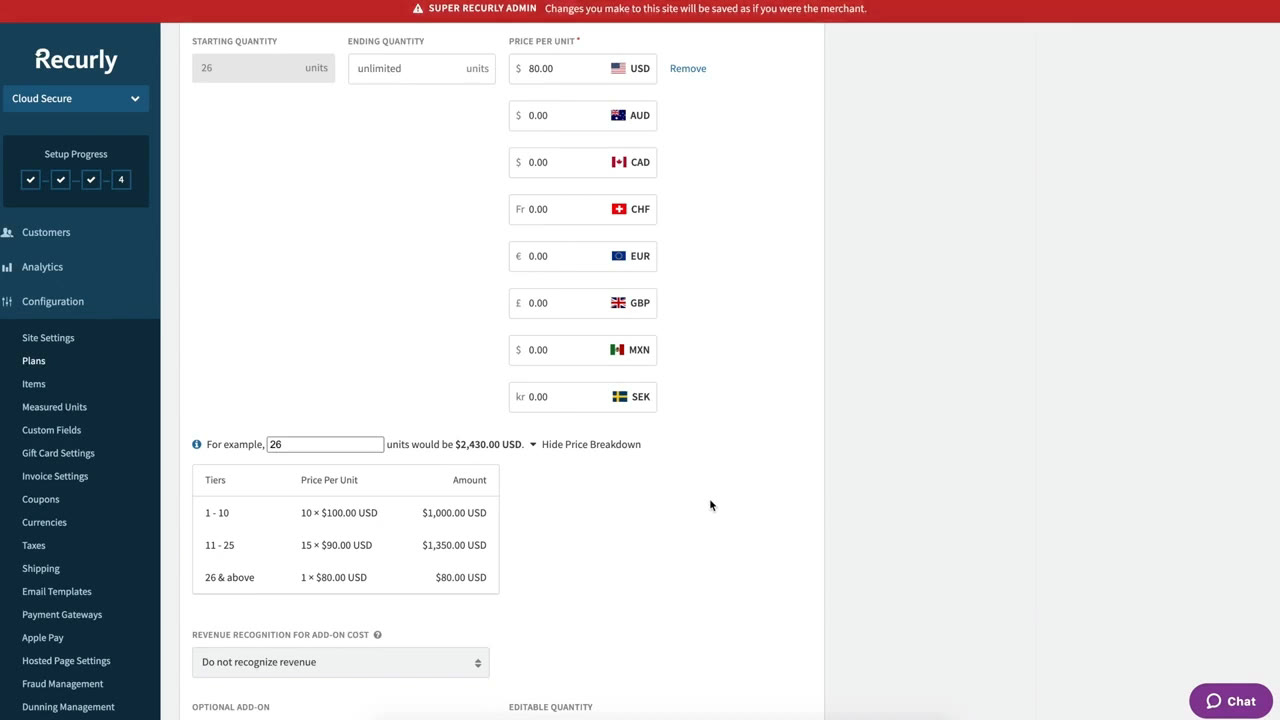1280x720 pixels.
Task: Open Measured Units in sidebar
Action: coord(54,407)
